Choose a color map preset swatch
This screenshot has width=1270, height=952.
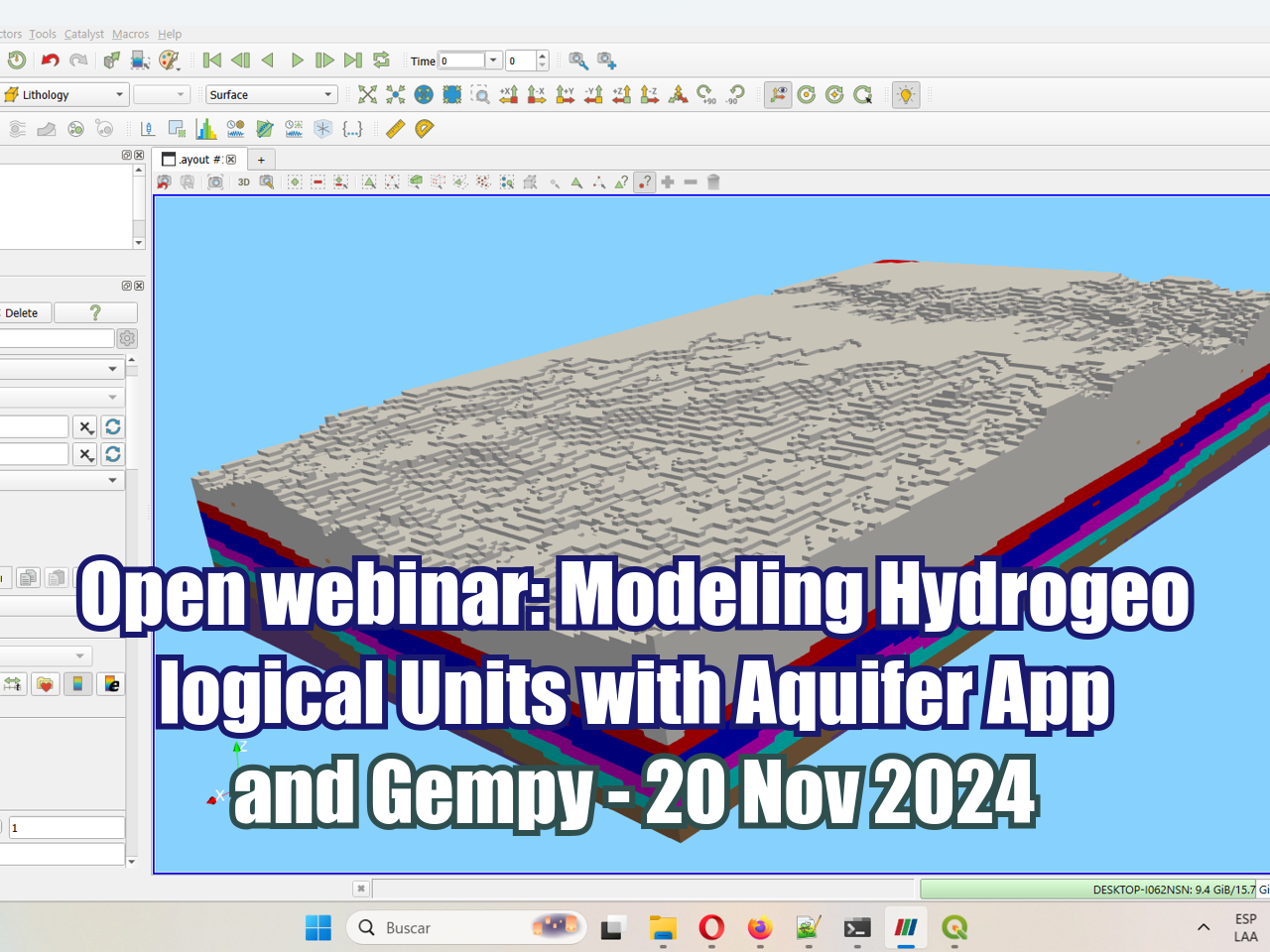pyautogui.click(x=77, y=683)
